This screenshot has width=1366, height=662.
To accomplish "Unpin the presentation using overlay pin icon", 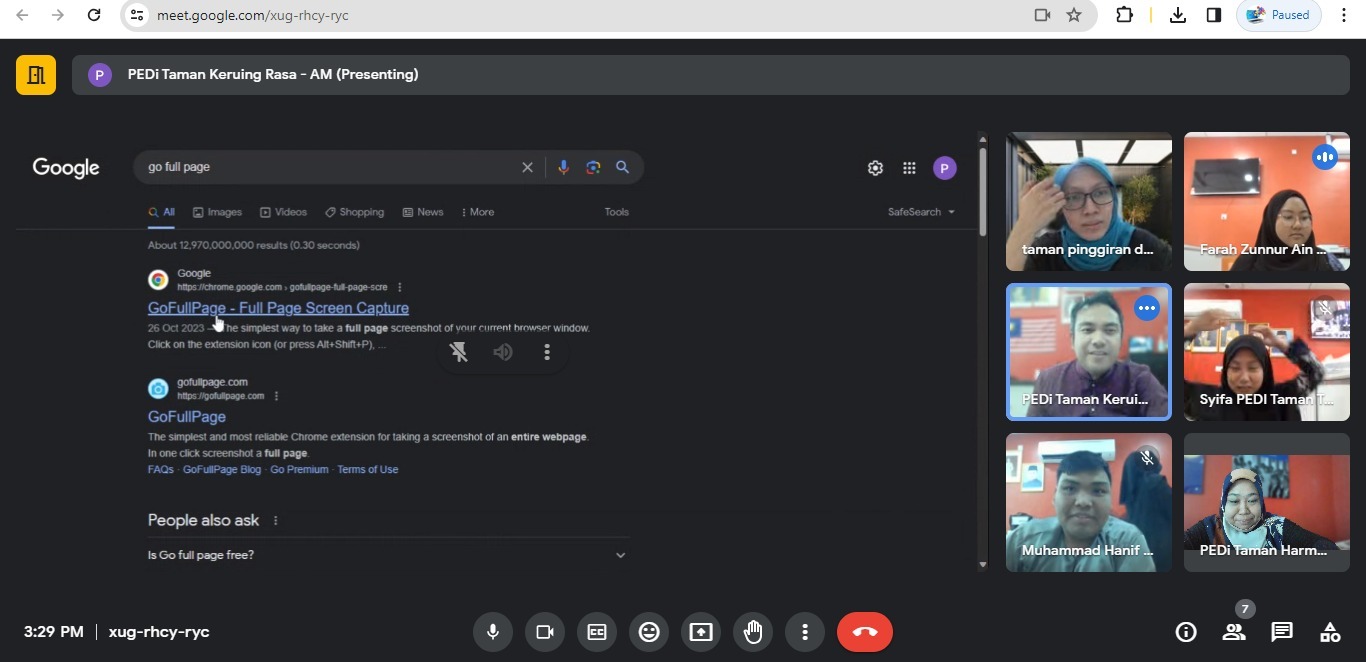I will point(459,352).
